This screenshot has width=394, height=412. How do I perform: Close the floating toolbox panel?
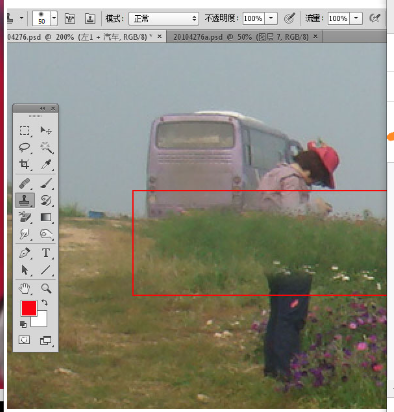pos(53,108)
